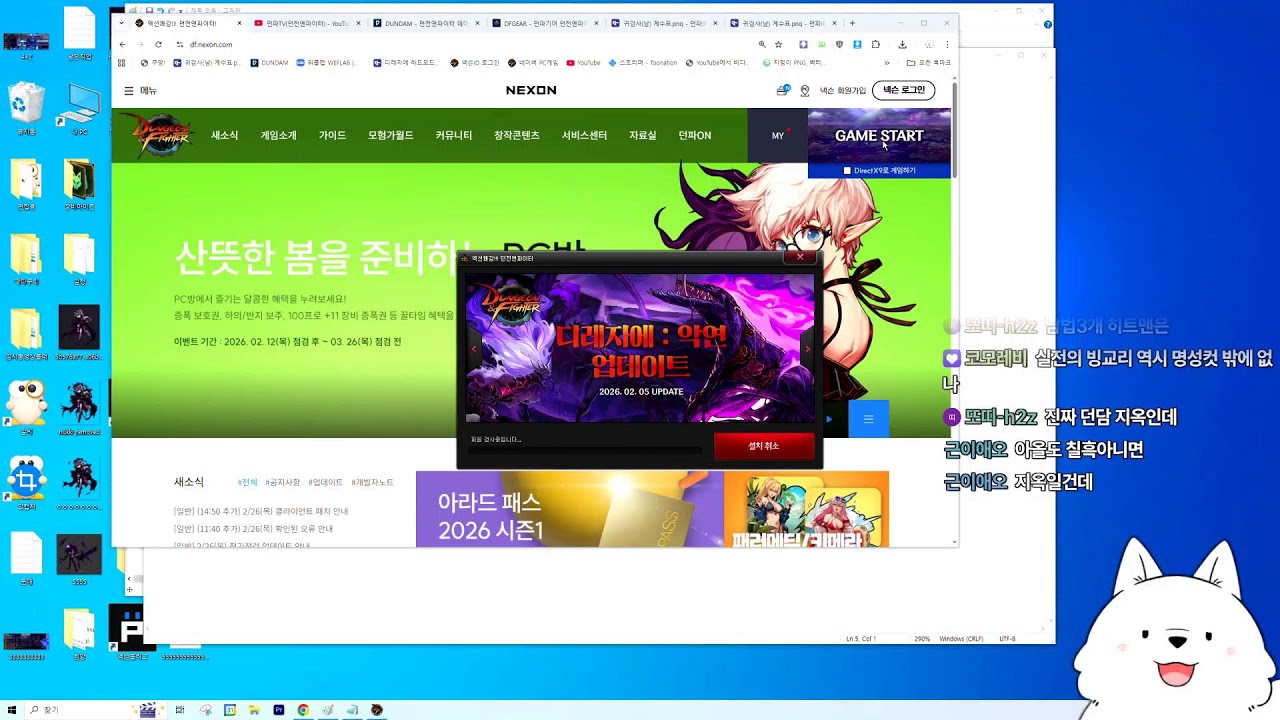
Task: Click the df.nexon.com address bar
Action: [x=460, y=44]
